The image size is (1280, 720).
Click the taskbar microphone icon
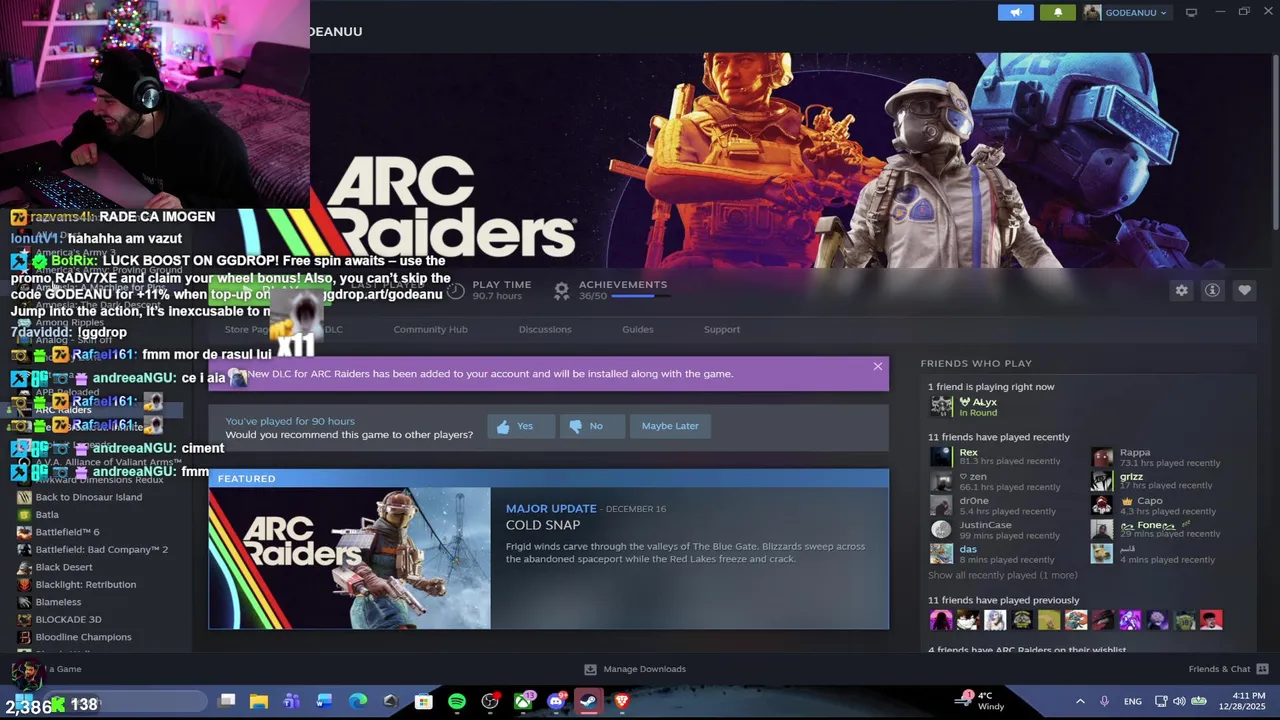(x=1105, y=702)
